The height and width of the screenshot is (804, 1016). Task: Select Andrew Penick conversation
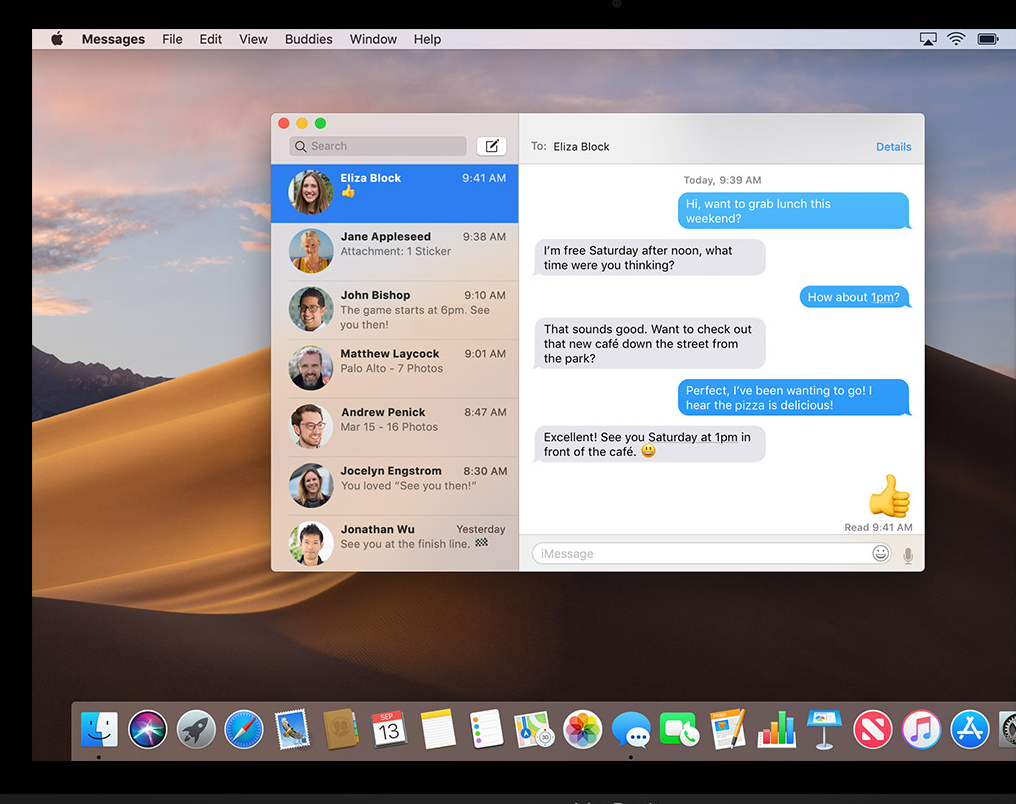[395, 427]
